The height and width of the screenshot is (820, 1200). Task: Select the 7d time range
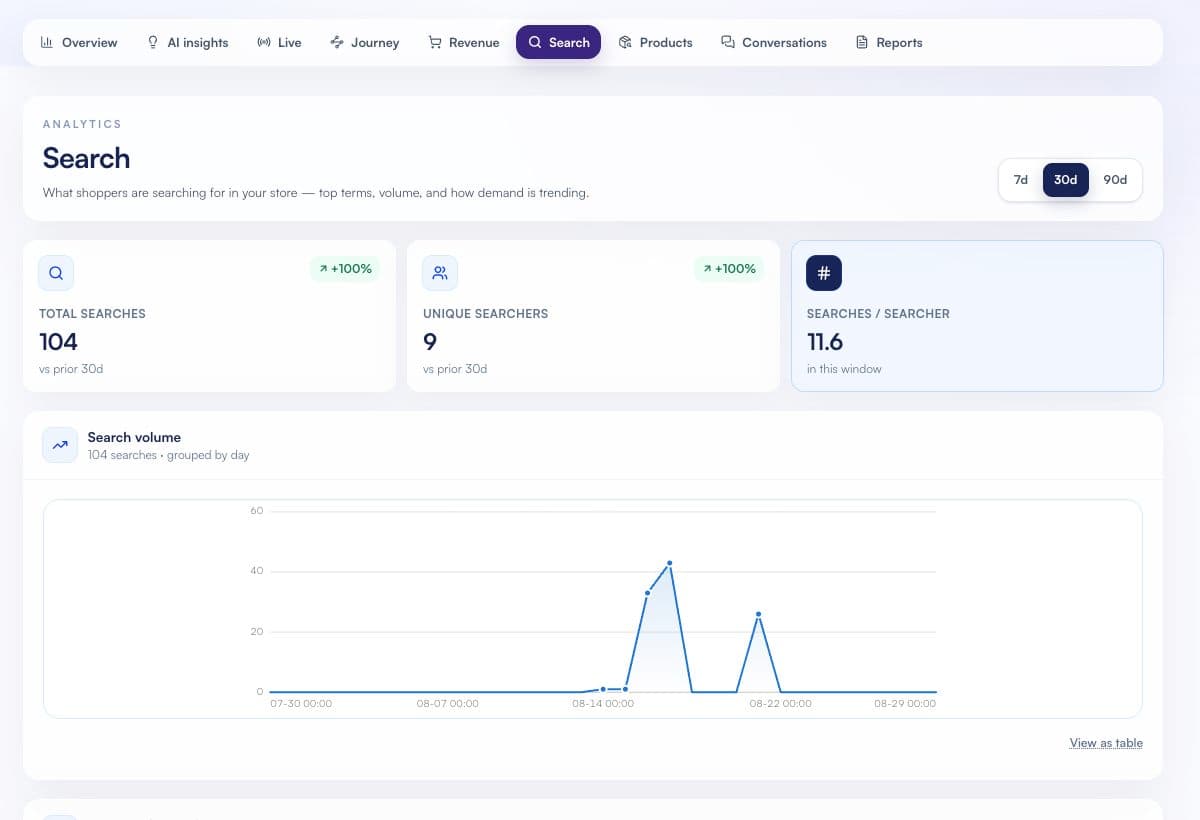(1021, 180)
